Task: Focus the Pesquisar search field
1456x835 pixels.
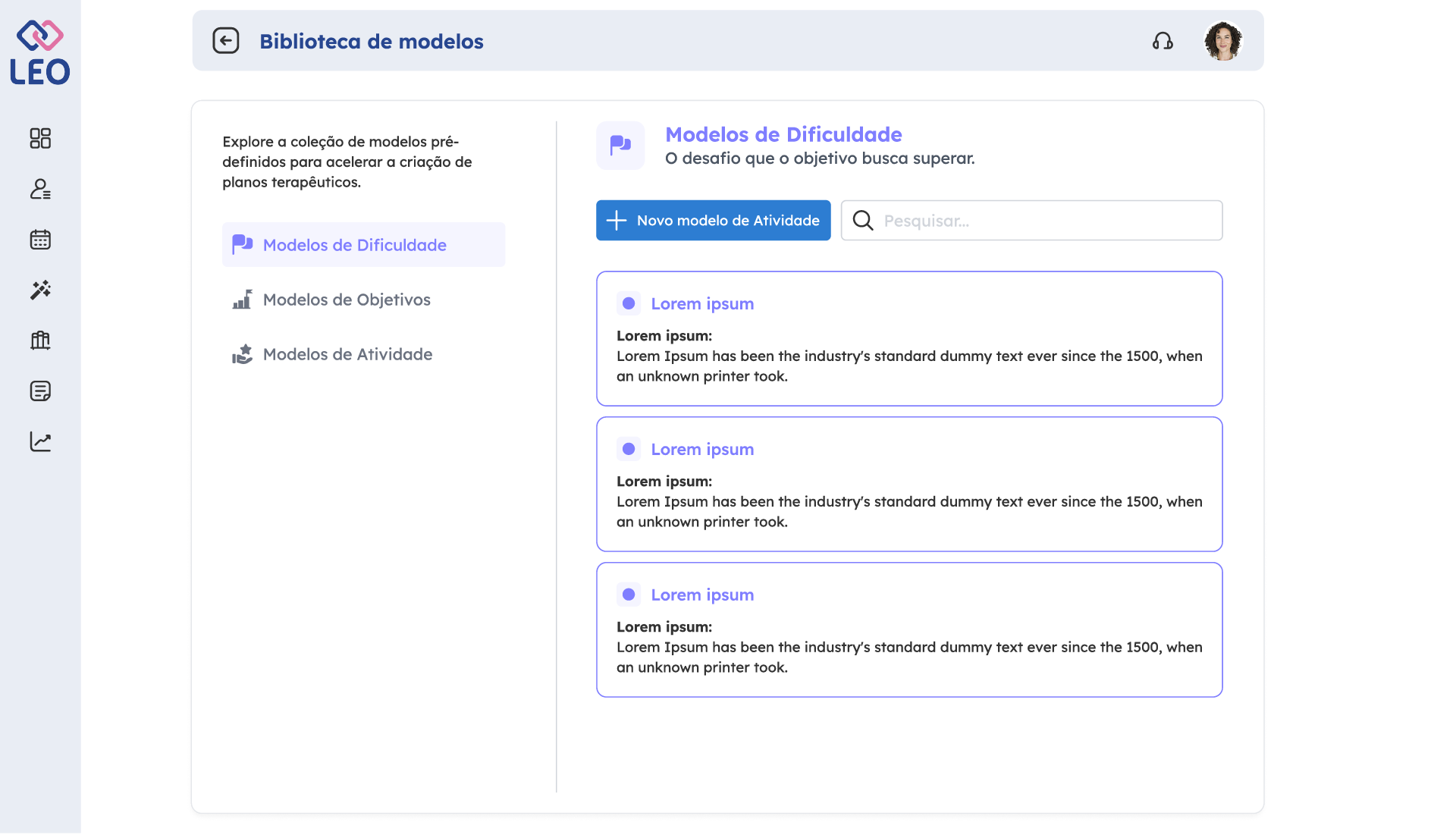Action: tap(1046, 221)
